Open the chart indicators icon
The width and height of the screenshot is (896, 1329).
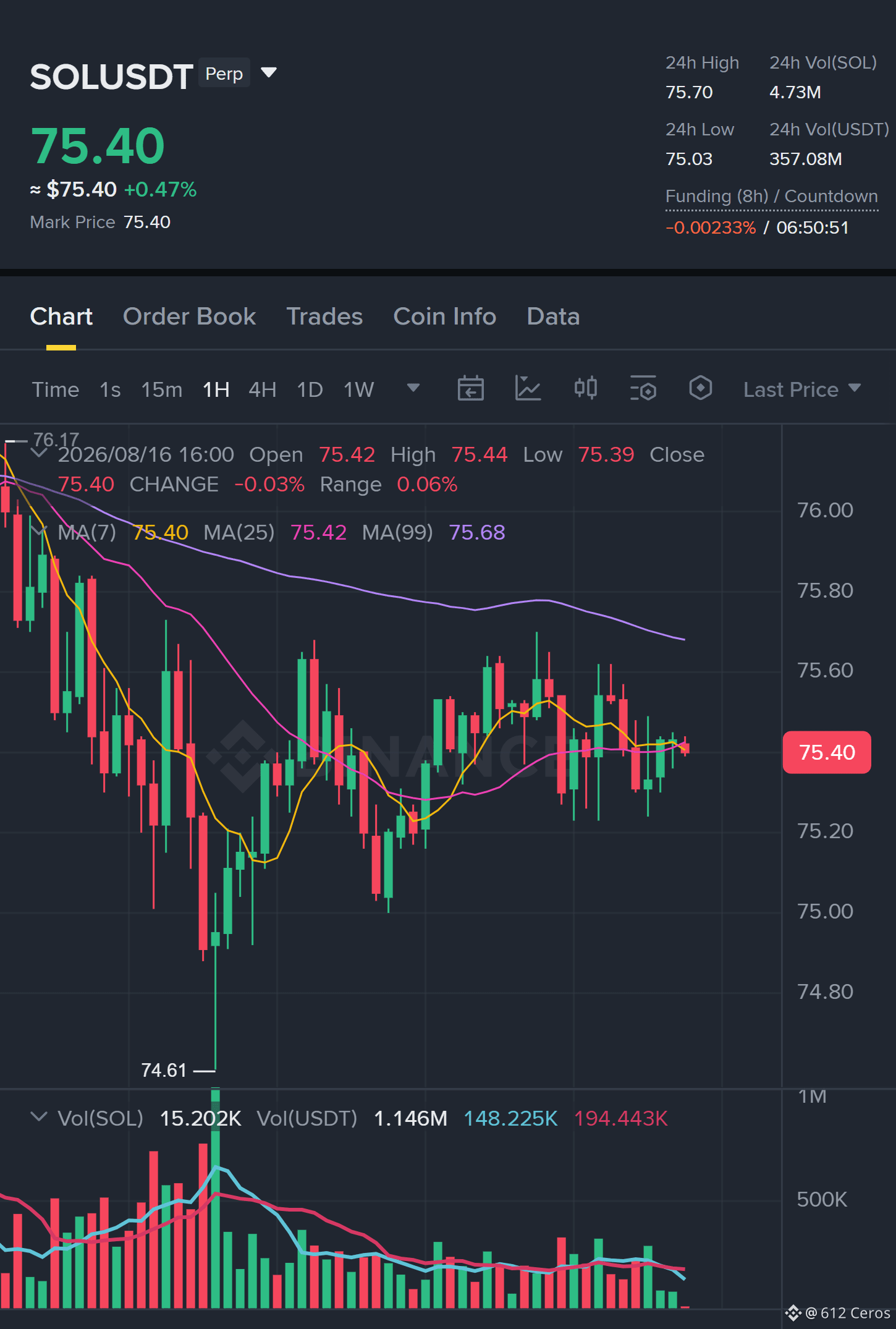tap(528, 389)
